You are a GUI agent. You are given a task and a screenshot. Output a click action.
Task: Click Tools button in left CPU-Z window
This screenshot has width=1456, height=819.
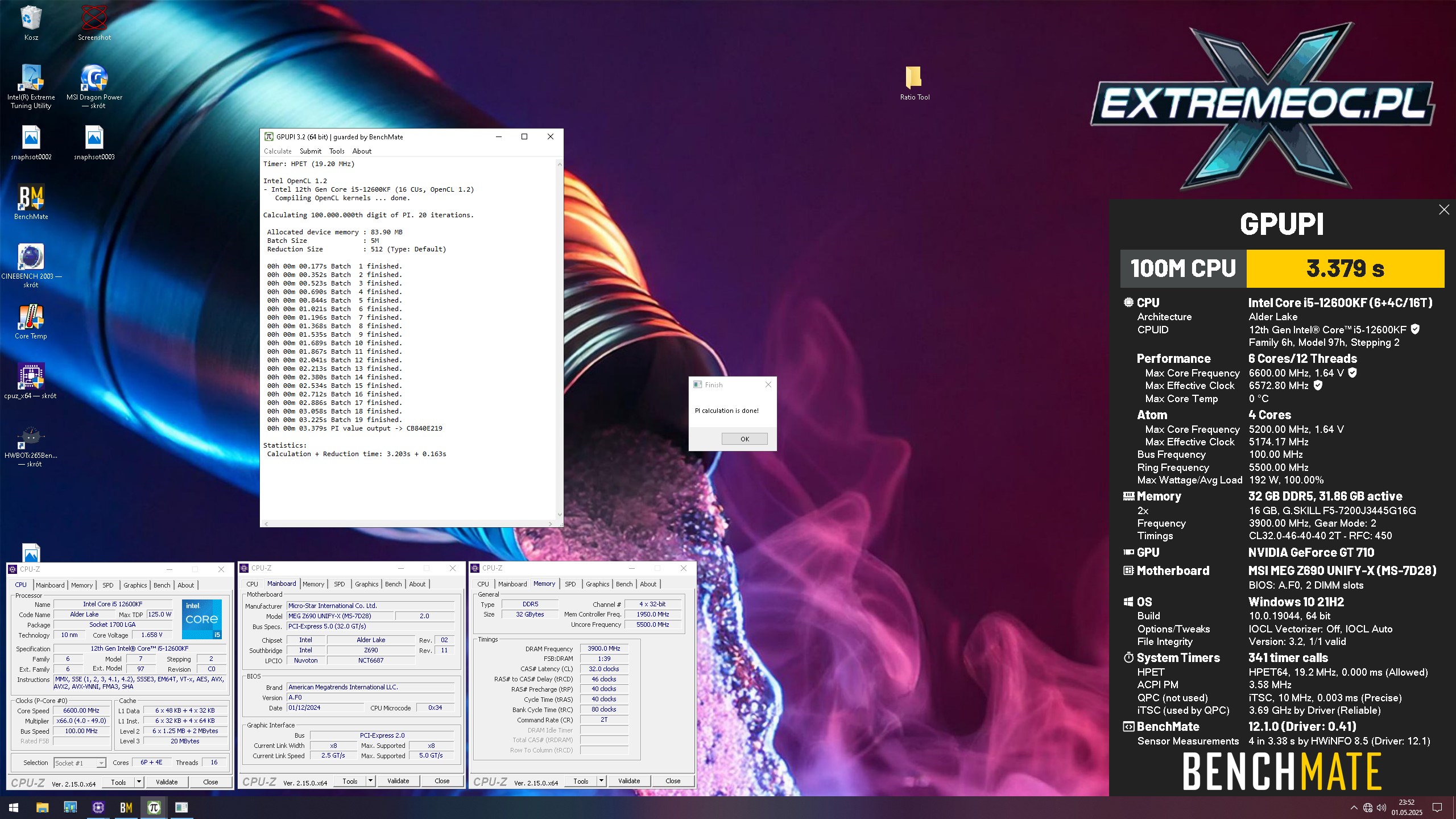tap(118, 782)
